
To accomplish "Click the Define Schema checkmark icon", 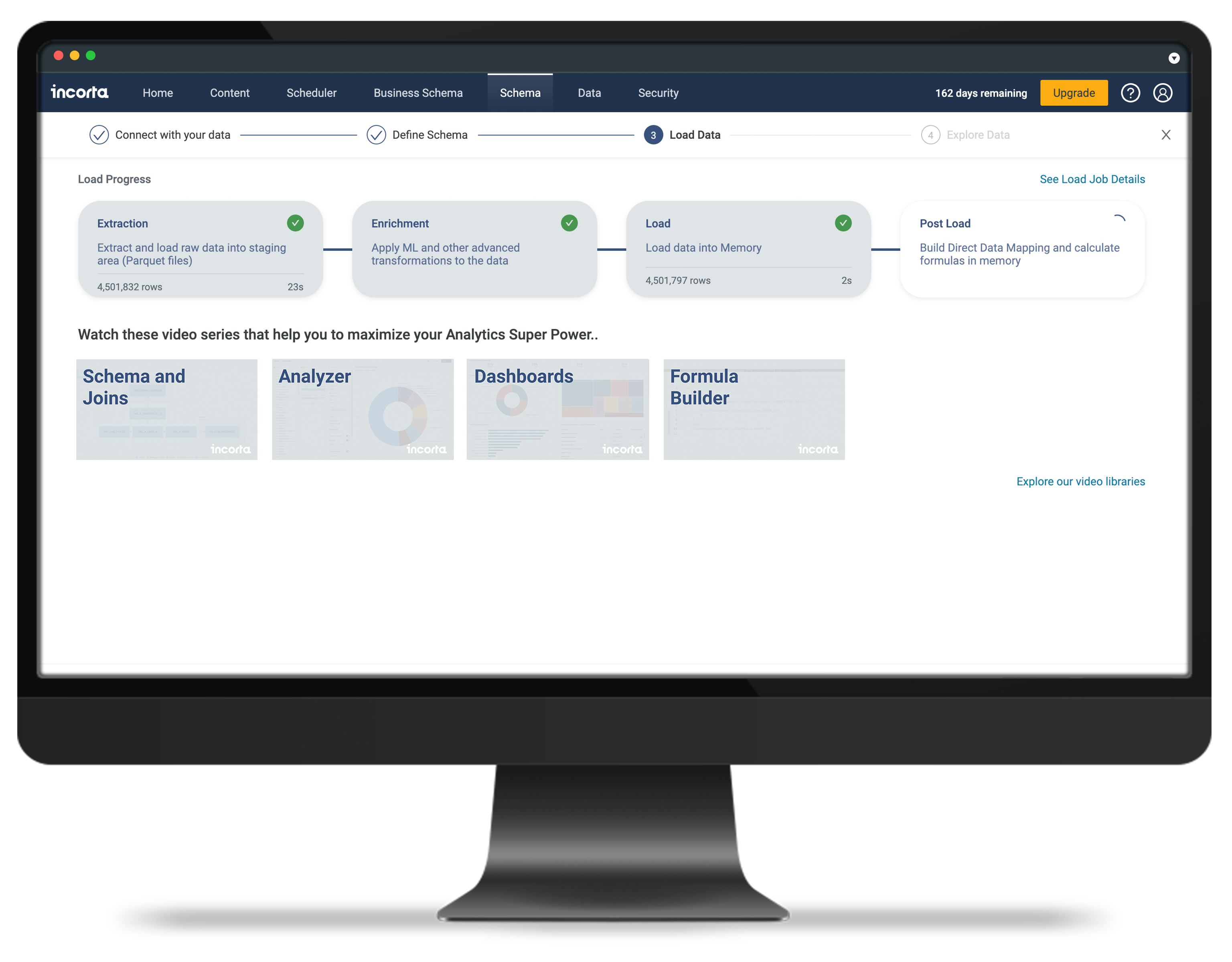I will [x=378, y=134].
